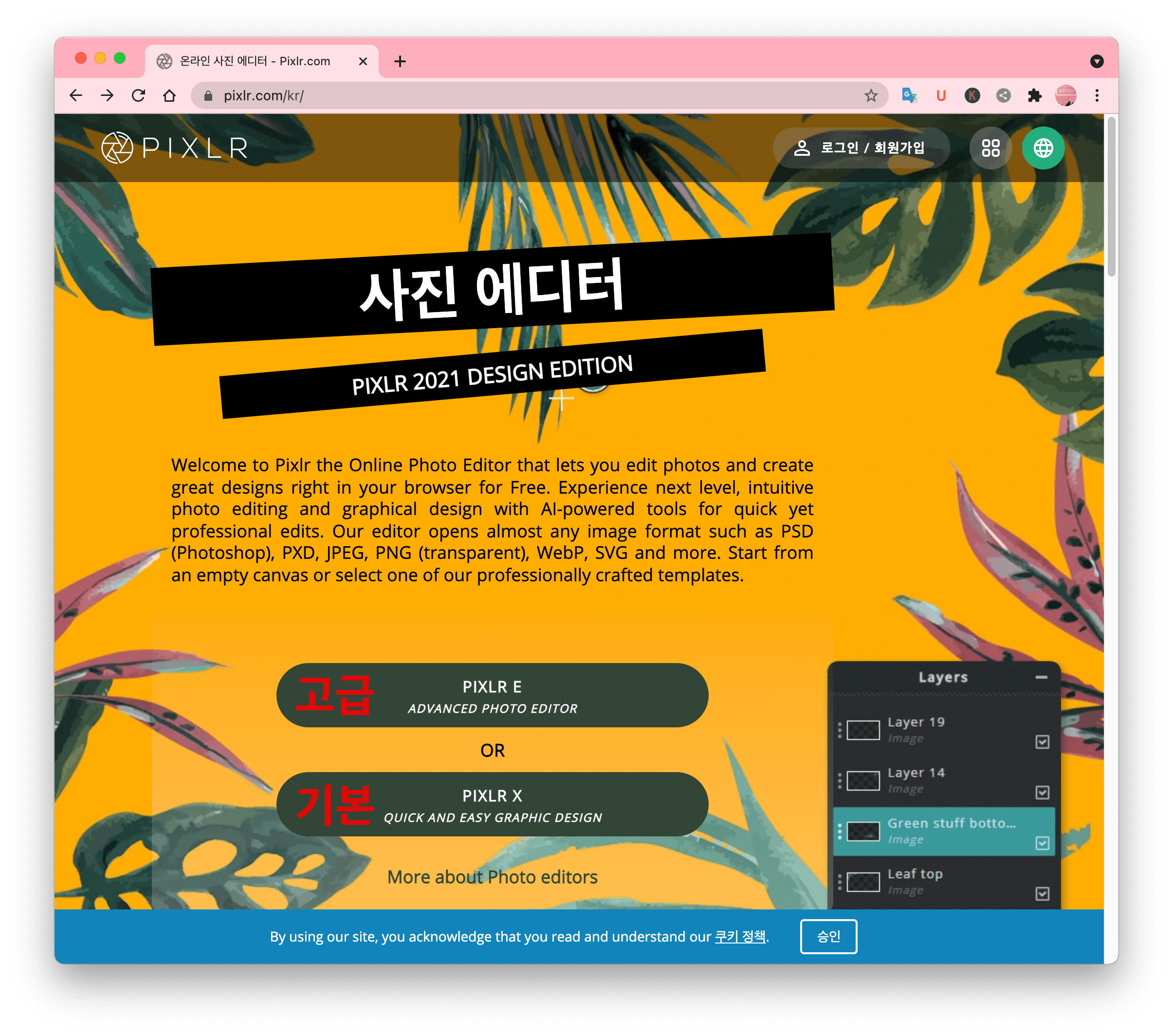Reload the page with refresh icon

[138, 95]
